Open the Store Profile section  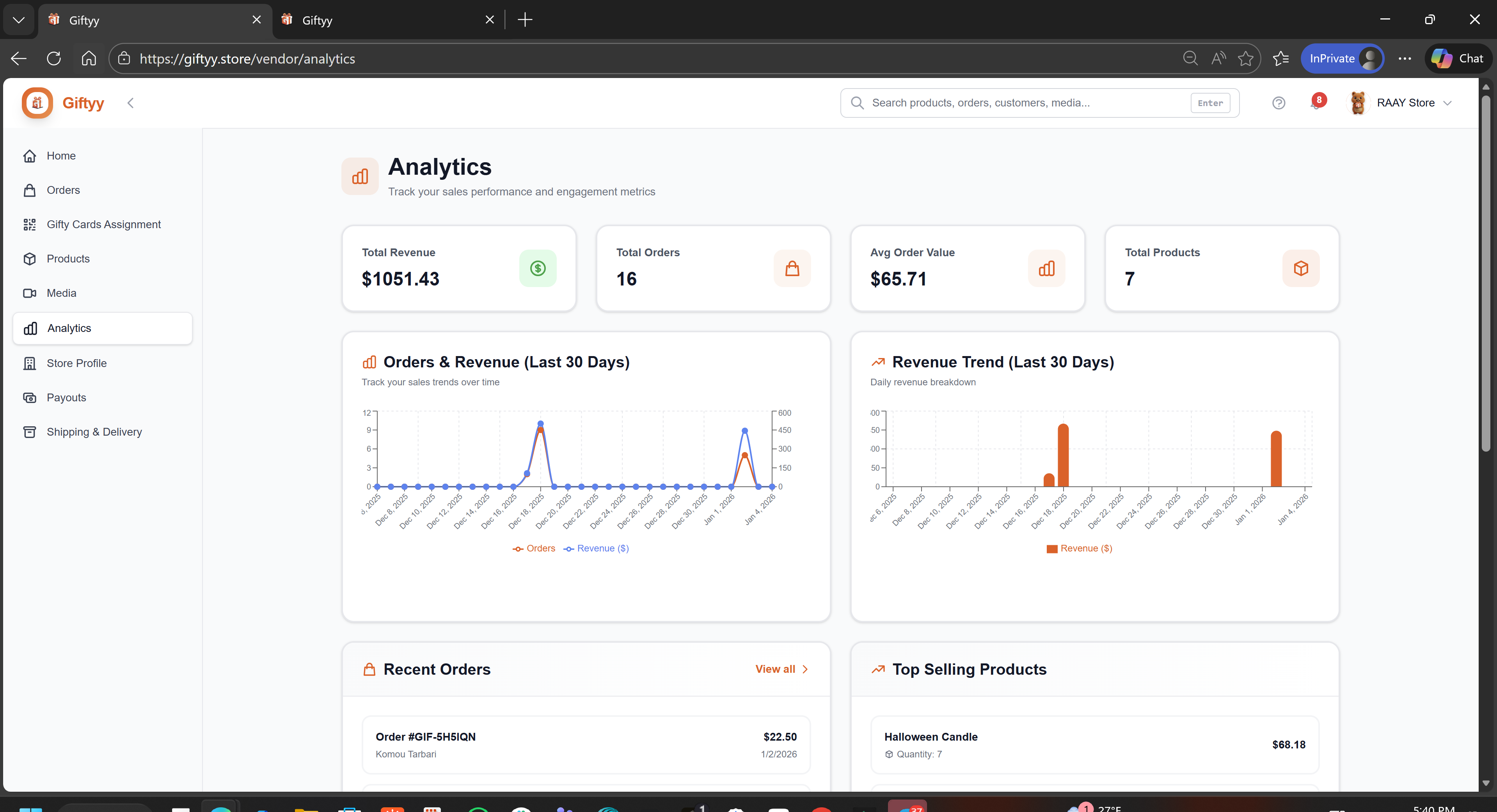(77, 363)
